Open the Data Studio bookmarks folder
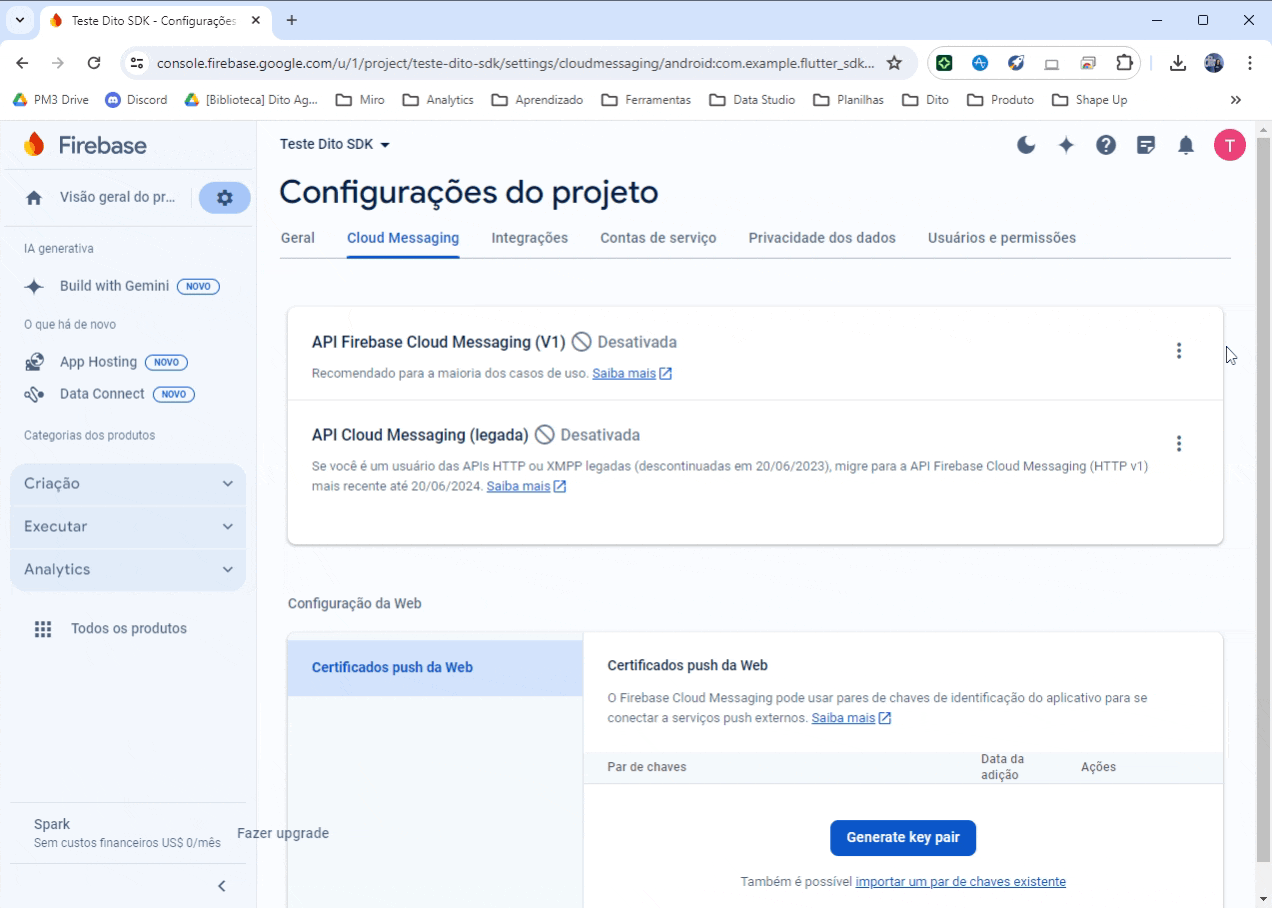Viewport: 1272px width, 908px height. click(752, 100)
